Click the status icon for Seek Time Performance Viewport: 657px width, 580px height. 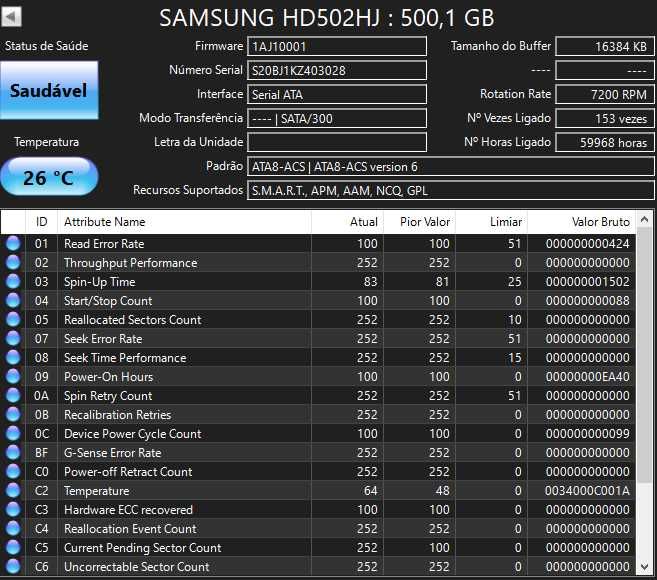tap(13, 357)
